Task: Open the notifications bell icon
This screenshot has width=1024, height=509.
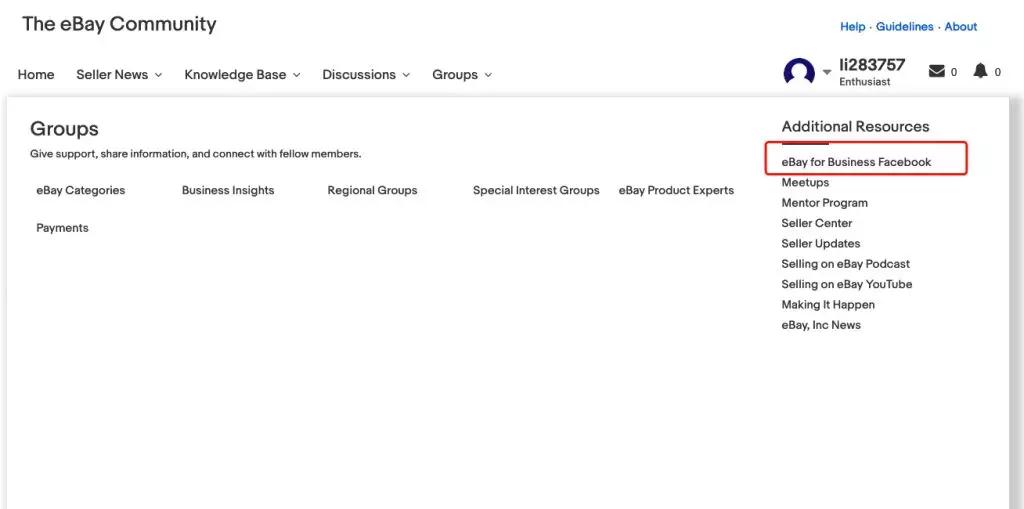Action: click(x=980, y=71)
